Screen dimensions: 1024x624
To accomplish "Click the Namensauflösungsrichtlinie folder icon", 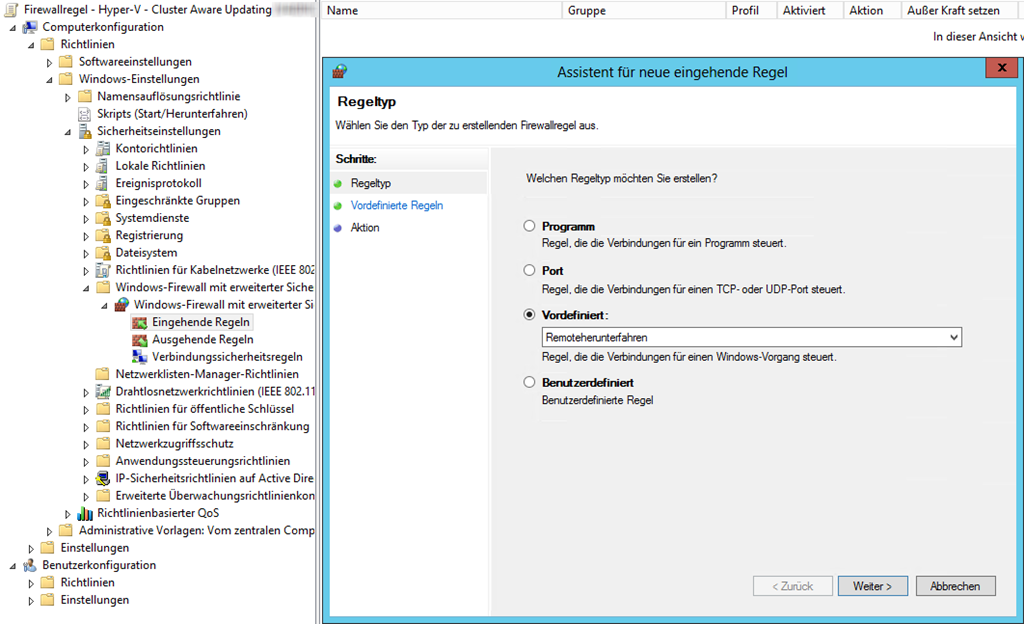I will pyautogui.click(x=84, y=97).
